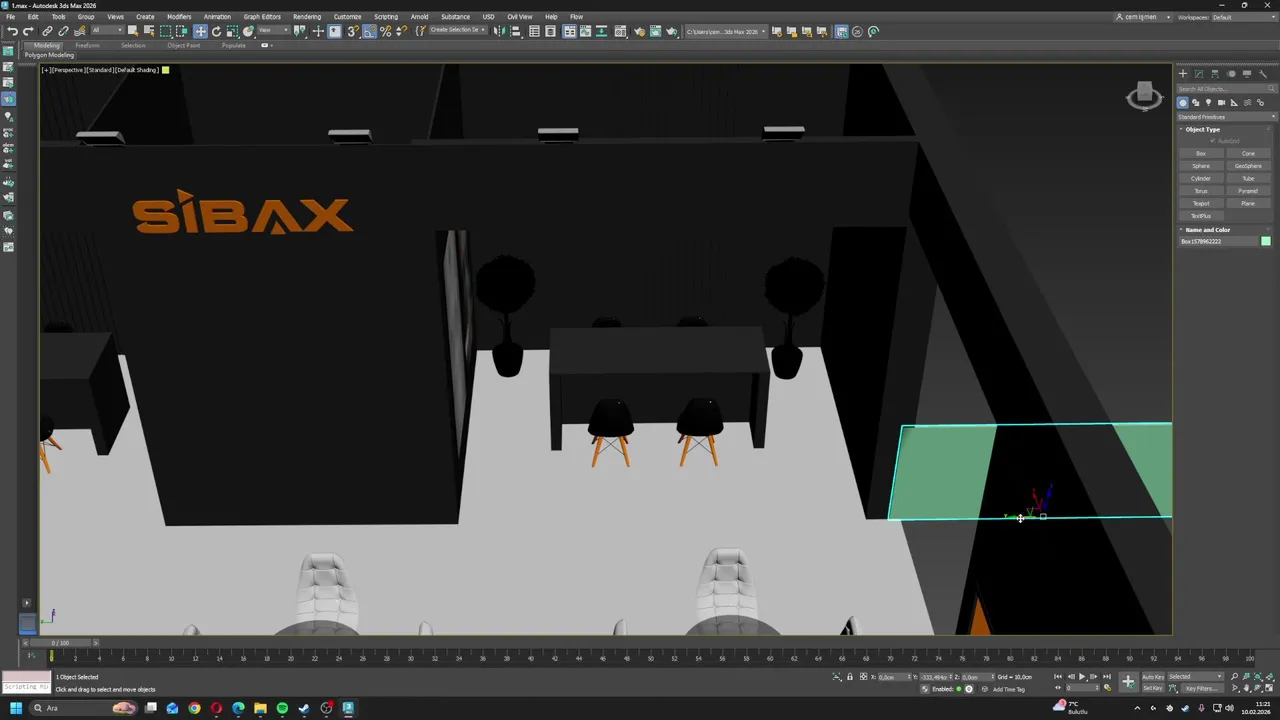Click the large Set Keys plus icon
Screen dimensions: 1280x720
1128,681
